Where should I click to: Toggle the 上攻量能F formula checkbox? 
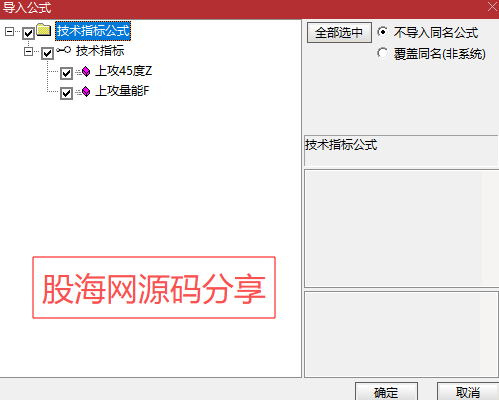(66, 93)
